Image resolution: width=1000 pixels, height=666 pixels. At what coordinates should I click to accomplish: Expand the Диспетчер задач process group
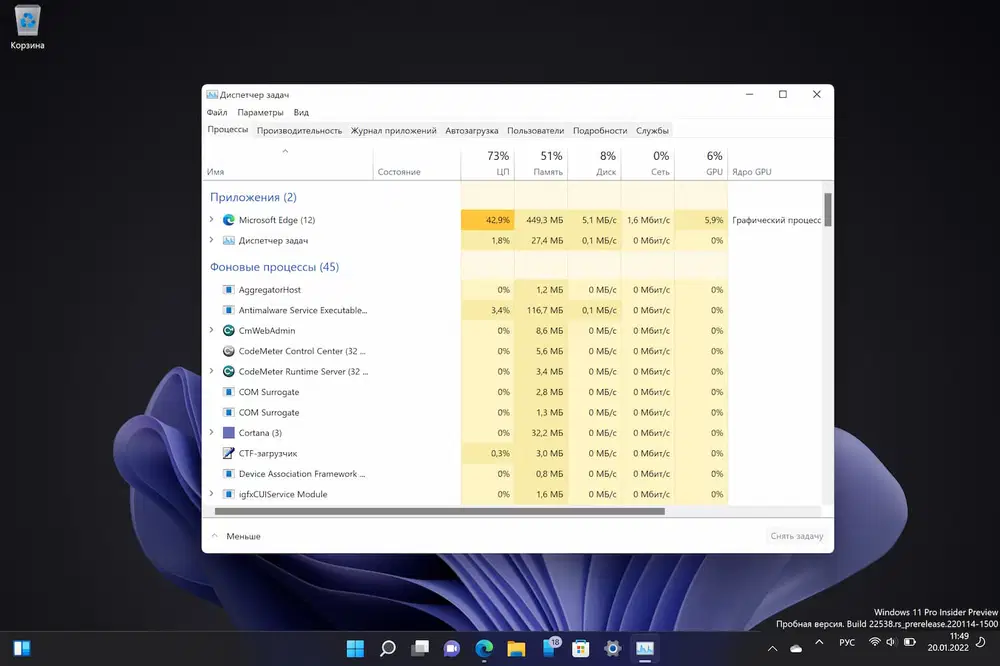tap(212, 240)
